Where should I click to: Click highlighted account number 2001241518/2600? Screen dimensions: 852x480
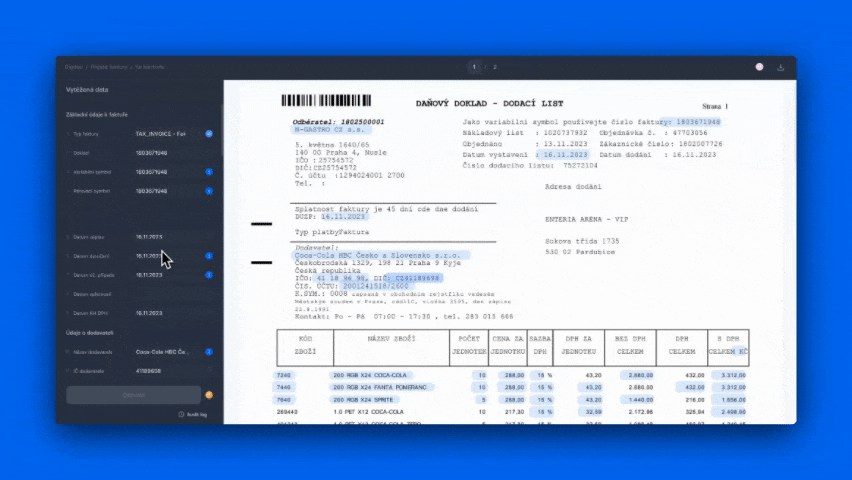[375, 285]
